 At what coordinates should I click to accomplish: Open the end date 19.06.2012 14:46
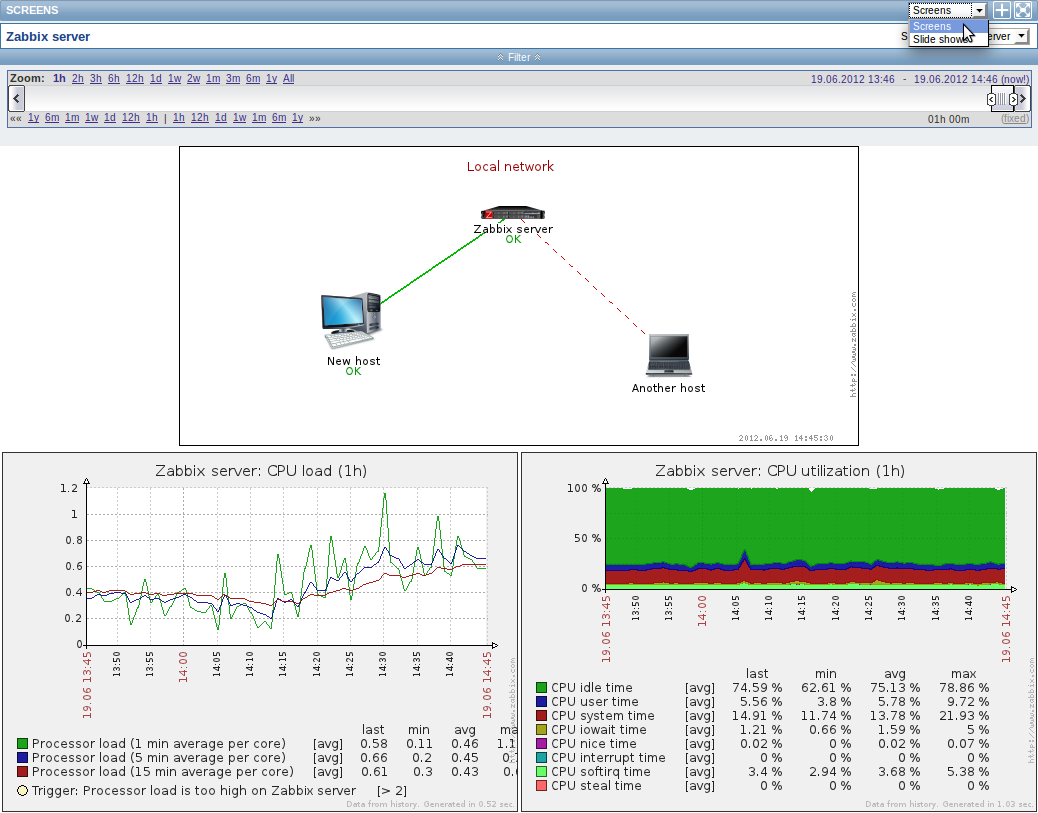[x=955, y=79]
